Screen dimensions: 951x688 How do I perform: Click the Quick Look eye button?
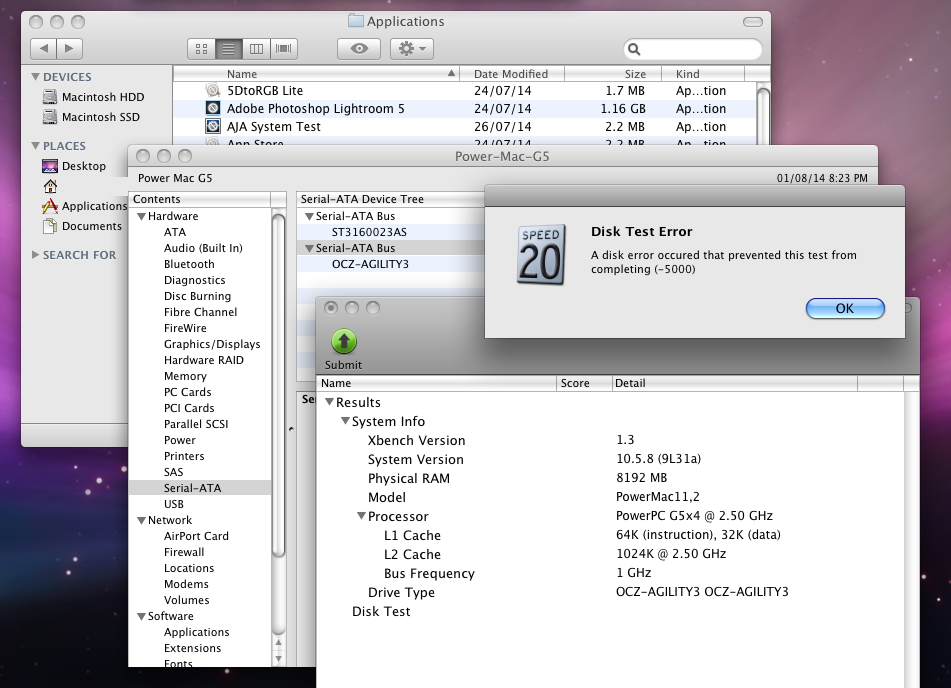tap(359, 49)
